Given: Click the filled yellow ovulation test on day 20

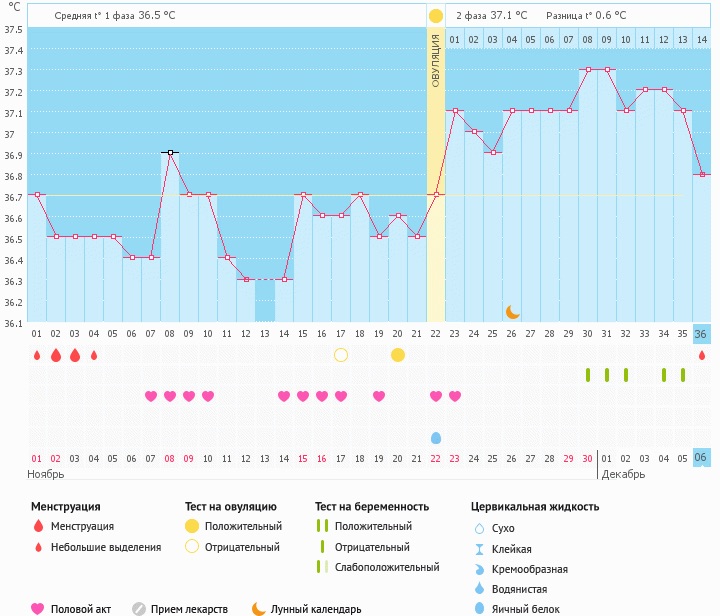Looking at the screenshot, I should tap(398, 355).
